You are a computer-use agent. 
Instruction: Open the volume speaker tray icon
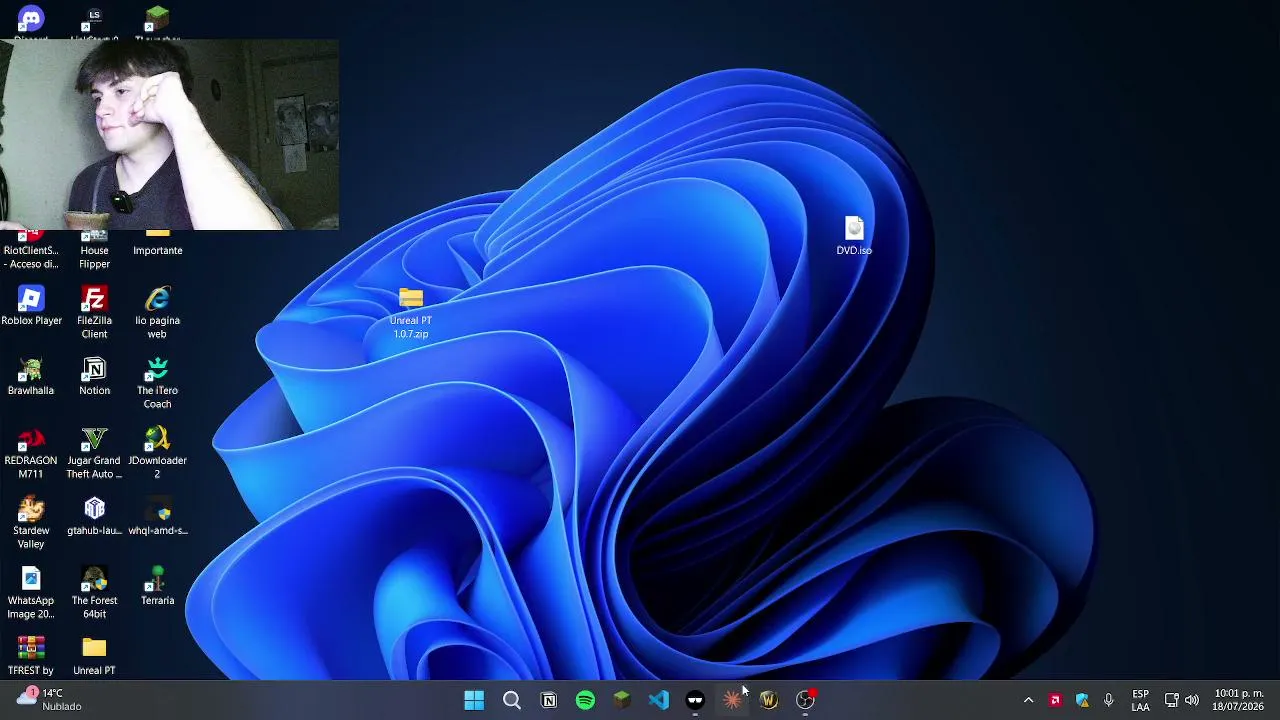(x=1191, y=700)
